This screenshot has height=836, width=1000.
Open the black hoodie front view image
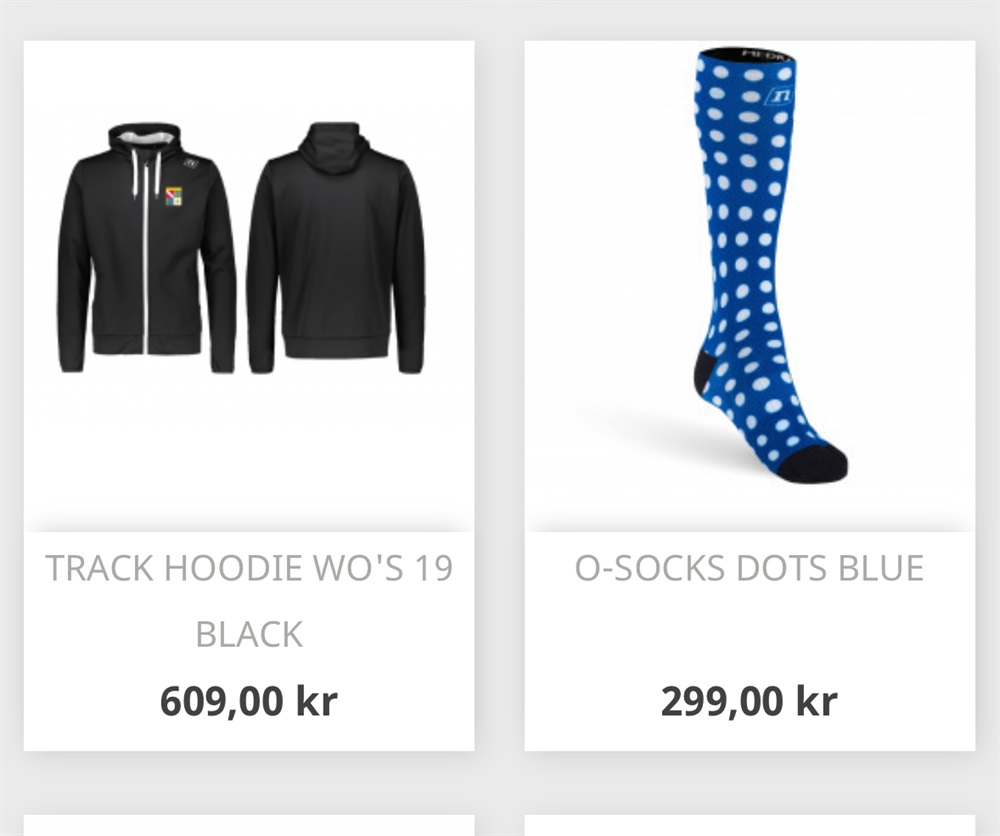point(147,247)
